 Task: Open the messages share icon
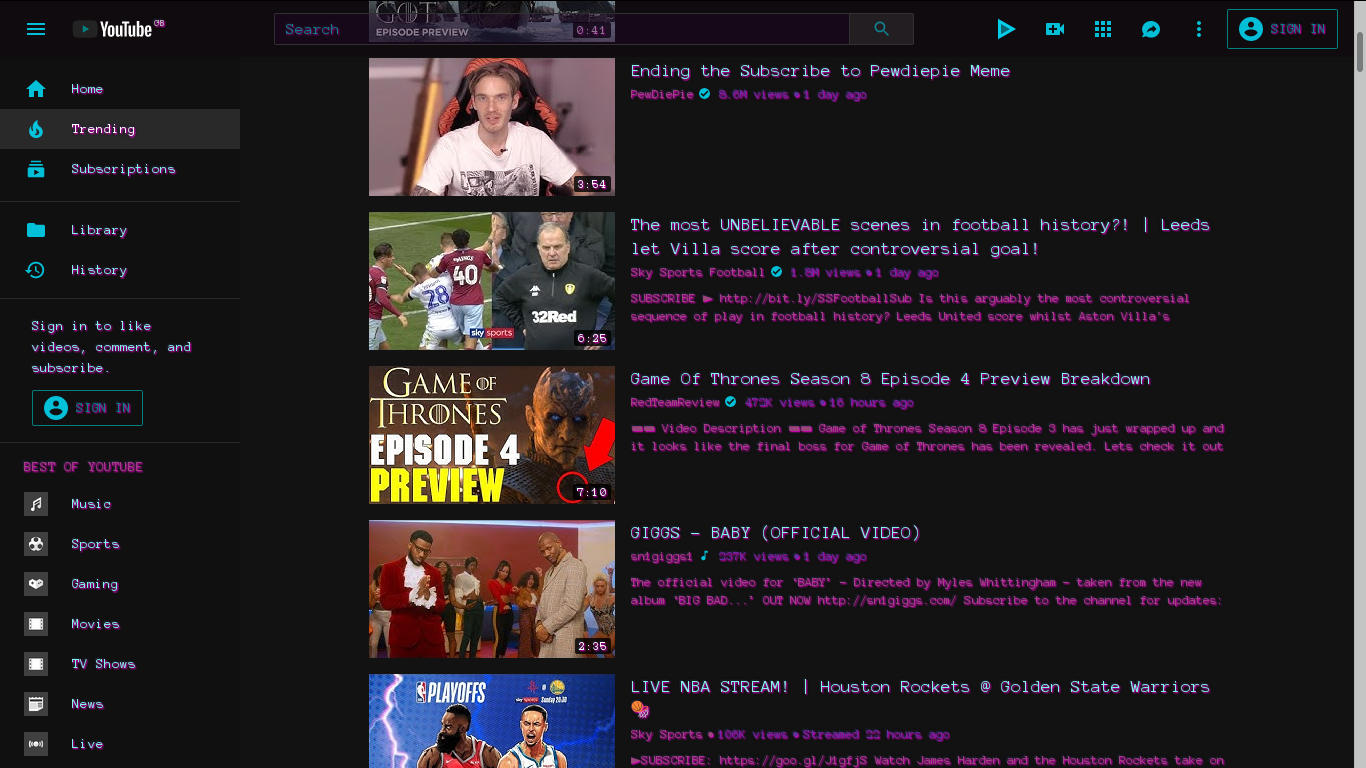[1151, 29]
